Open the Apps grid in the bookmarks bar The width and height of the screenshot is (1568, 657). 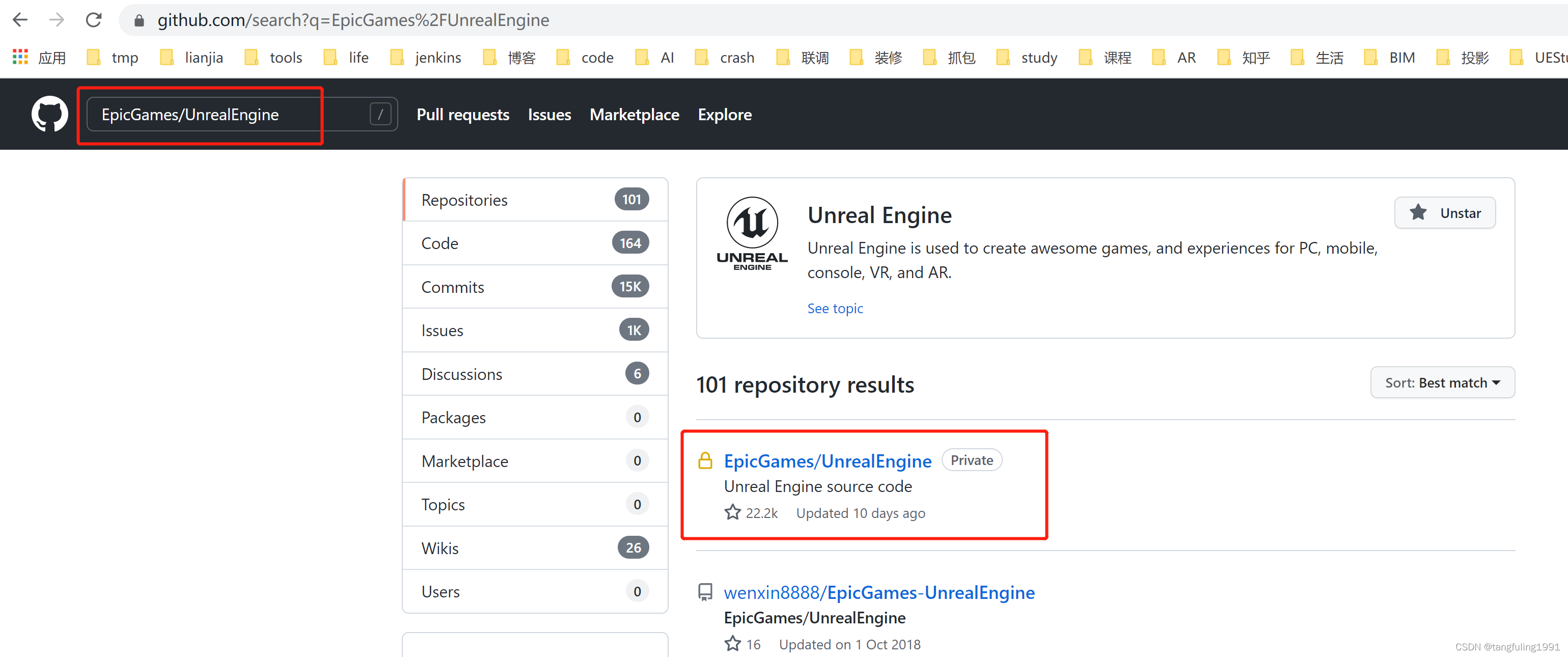pos(20,57)
